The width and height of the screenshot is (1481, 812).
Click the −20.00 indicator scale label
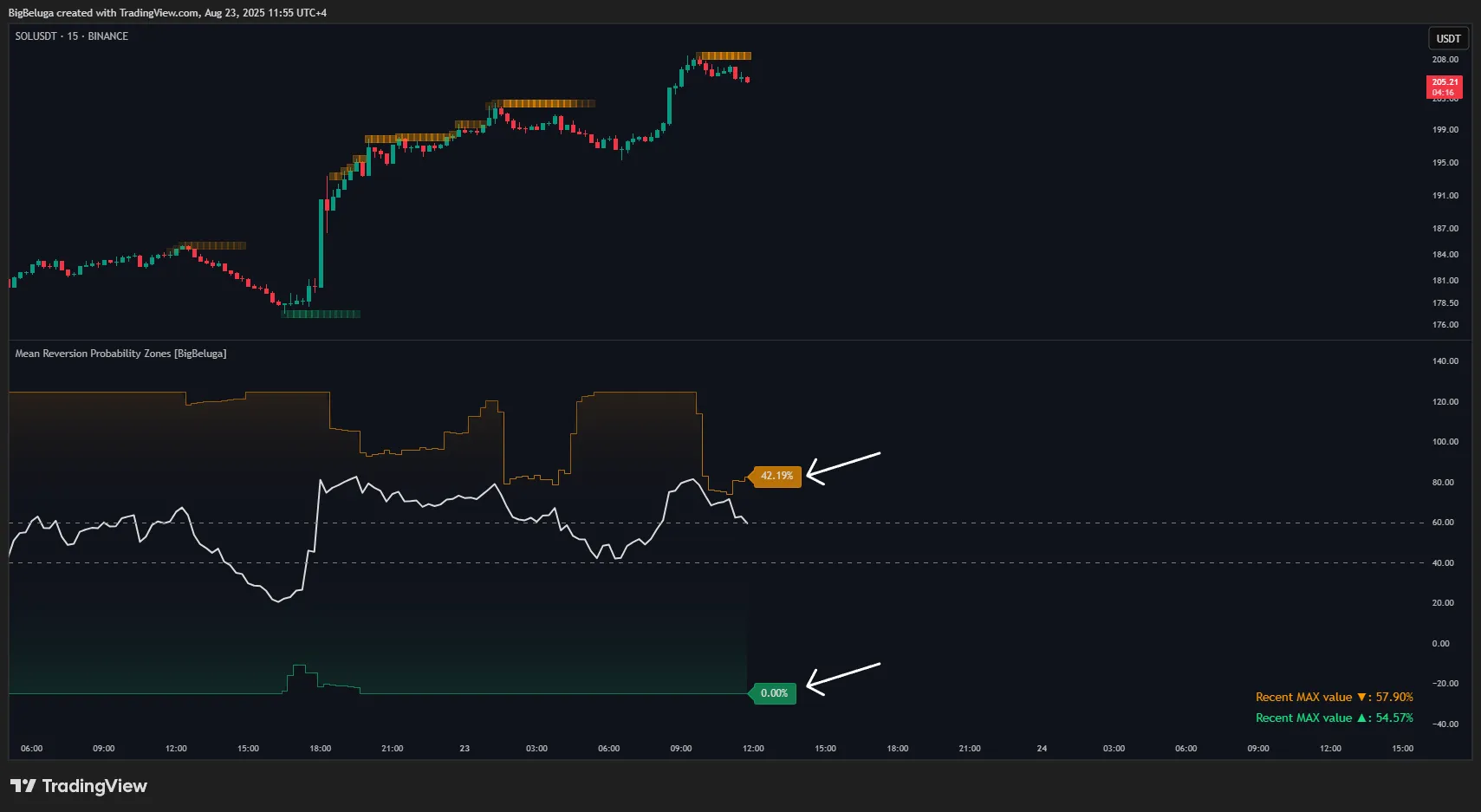click(x=1445, y=684)
